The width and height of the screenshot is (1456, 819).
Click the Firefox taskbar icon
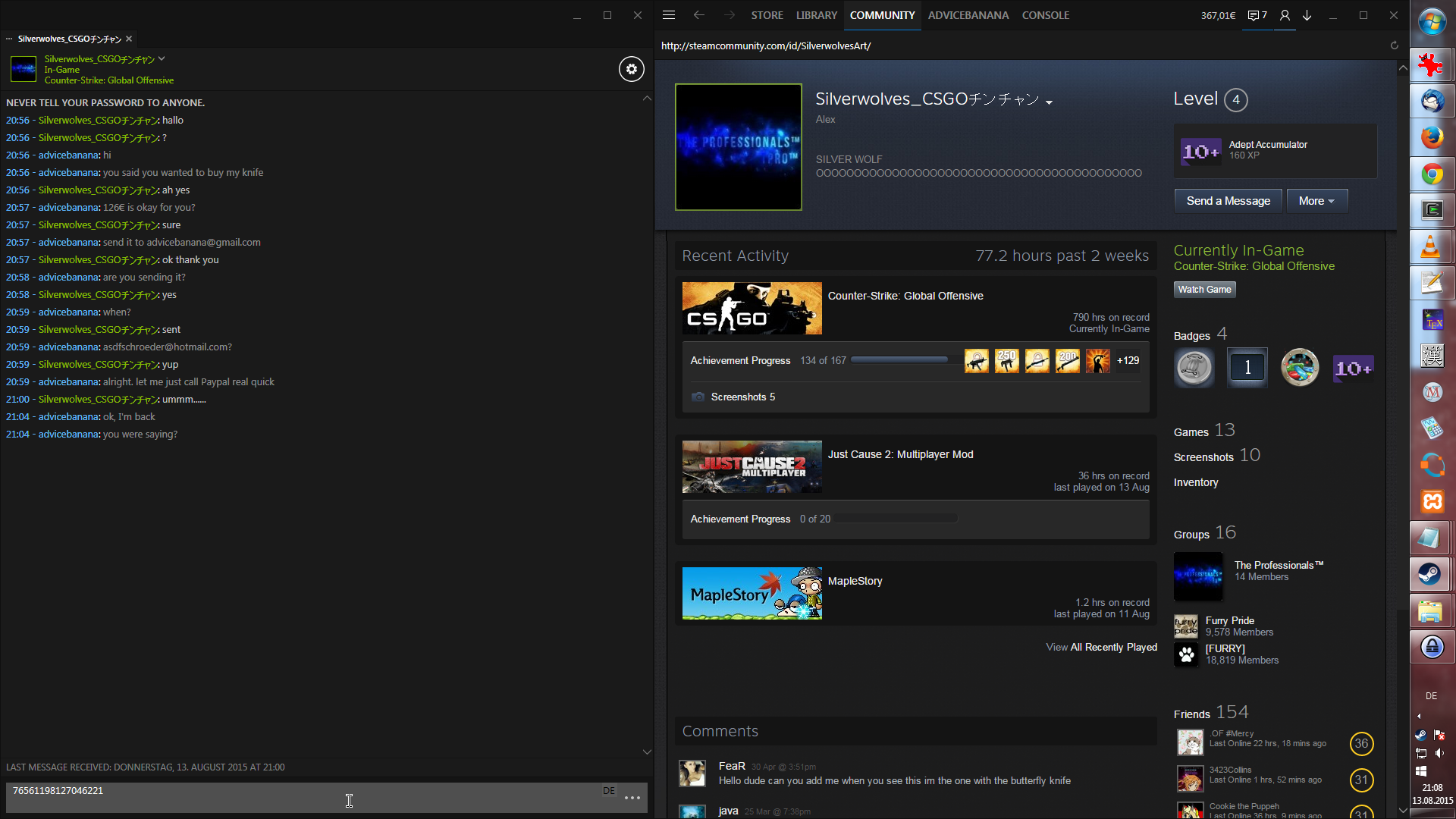click(x=1431, y=137)
